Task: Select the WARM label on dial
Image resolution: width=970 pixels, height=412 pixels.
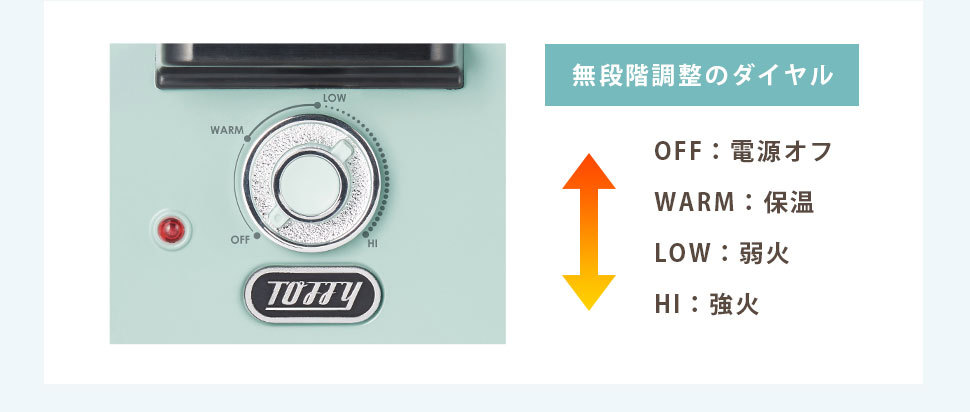Action: (x=227, y=131)
